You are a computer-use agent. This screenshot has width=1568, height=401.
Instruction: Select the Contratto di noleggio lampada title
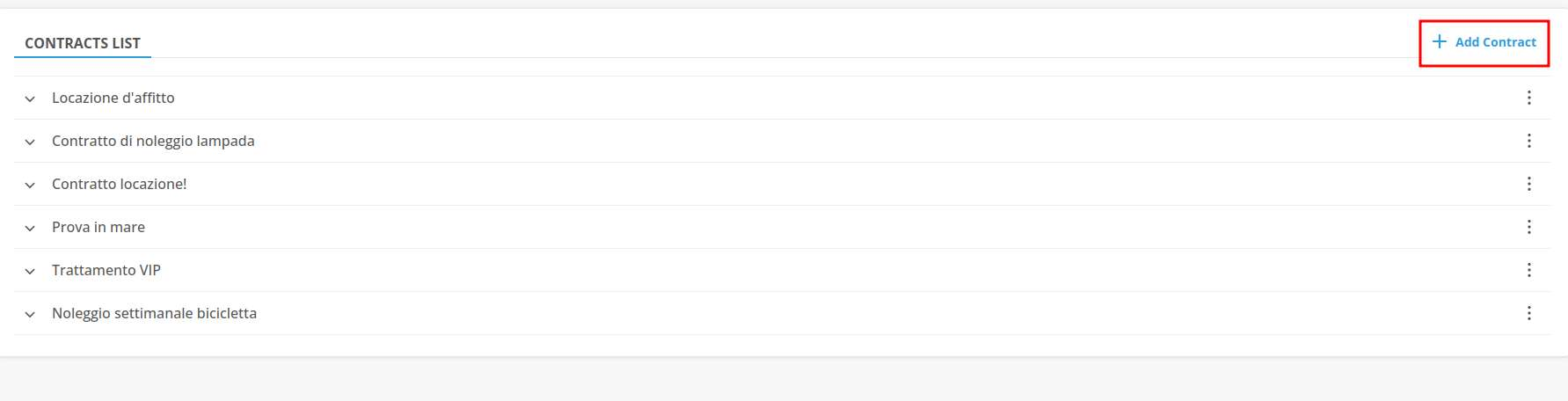pos(153,141)
